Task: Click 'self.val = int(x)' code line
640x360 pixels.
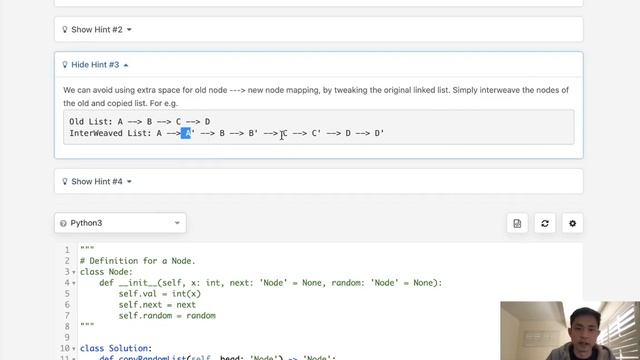Action: tap(160, 294)
